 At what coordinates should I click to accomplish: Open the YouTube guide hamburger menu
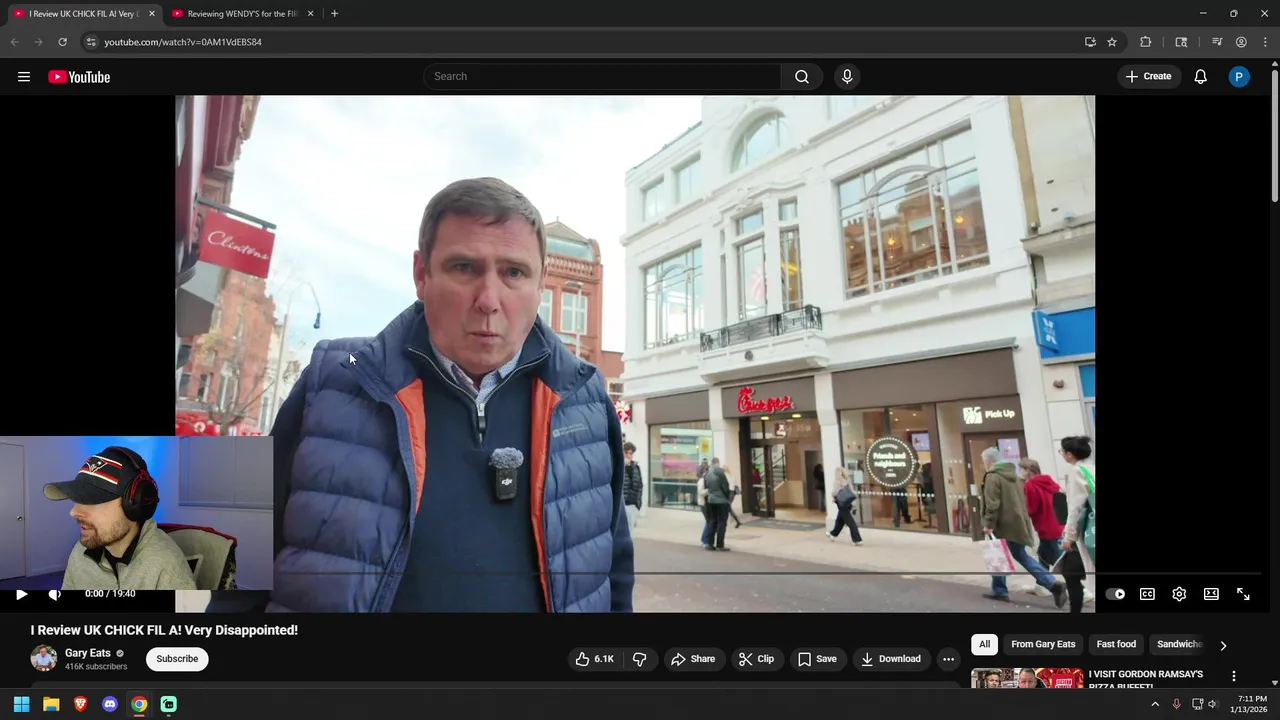click(x=24, y=77)
